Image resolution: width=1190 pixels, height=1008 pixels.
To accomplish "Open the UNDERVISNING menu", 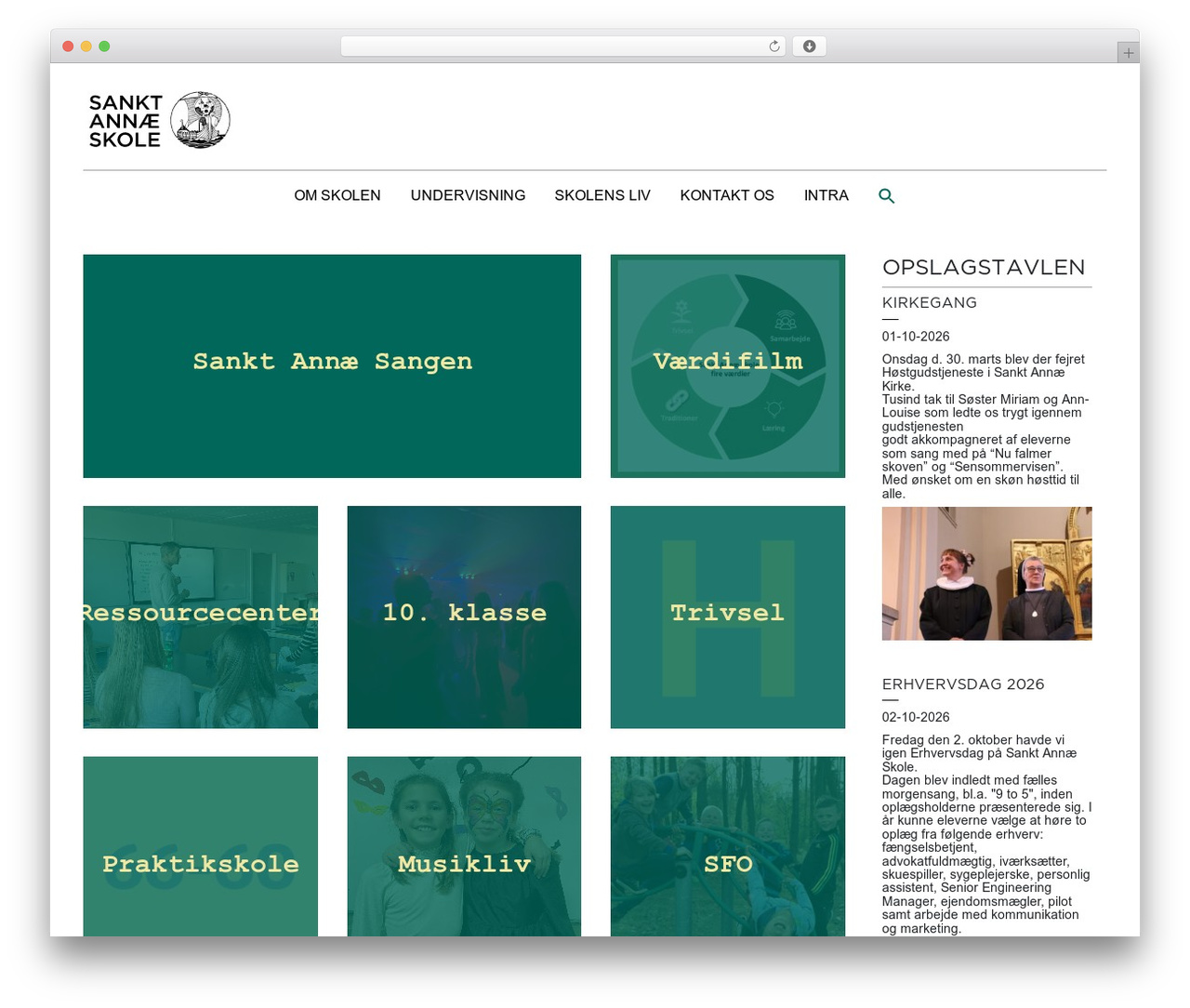I will 468,195.
